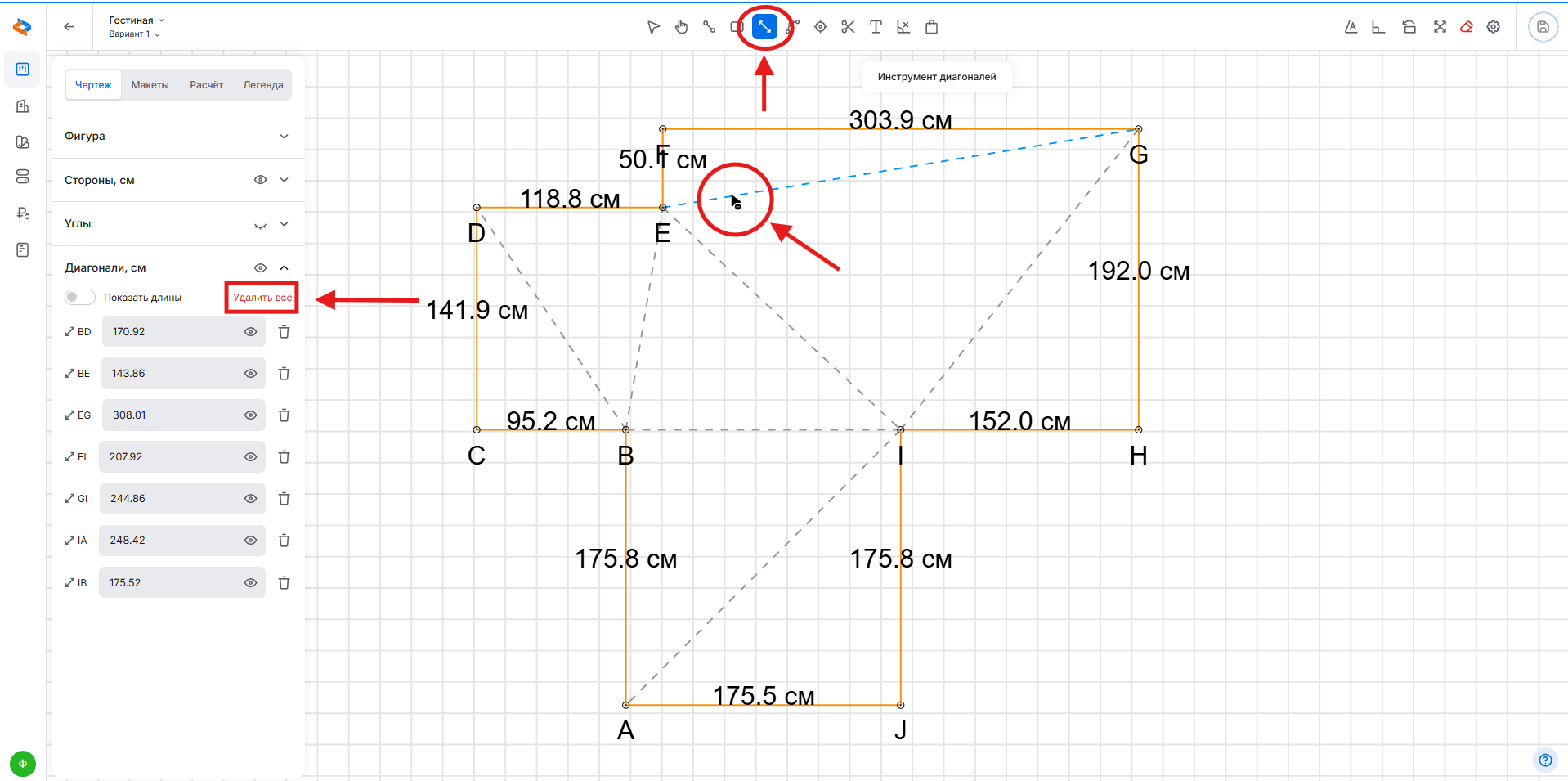The width and height of the screenshot is (1568, 781).
Task: Go back using the left arrow
Action: pos(69,27)
